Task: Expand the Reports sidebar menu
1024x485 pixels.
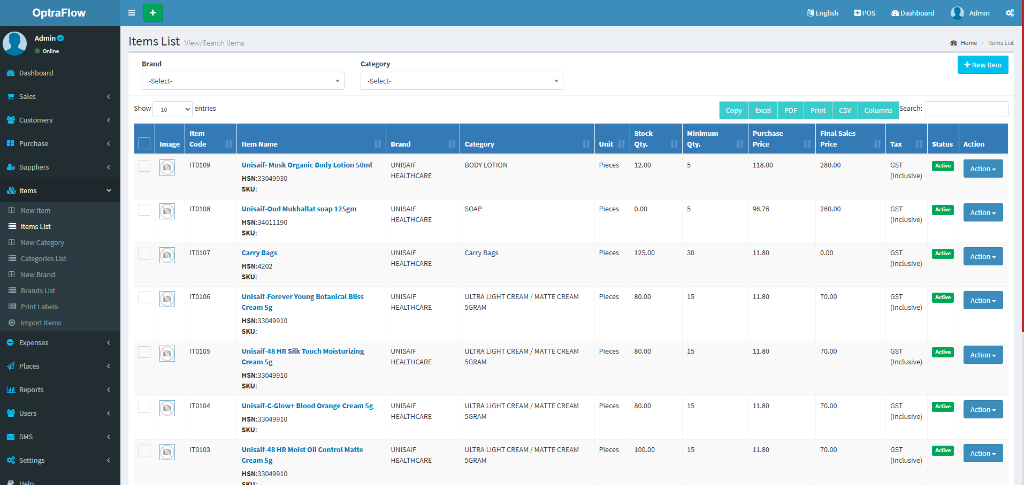Action: click(x=60, y=390)
